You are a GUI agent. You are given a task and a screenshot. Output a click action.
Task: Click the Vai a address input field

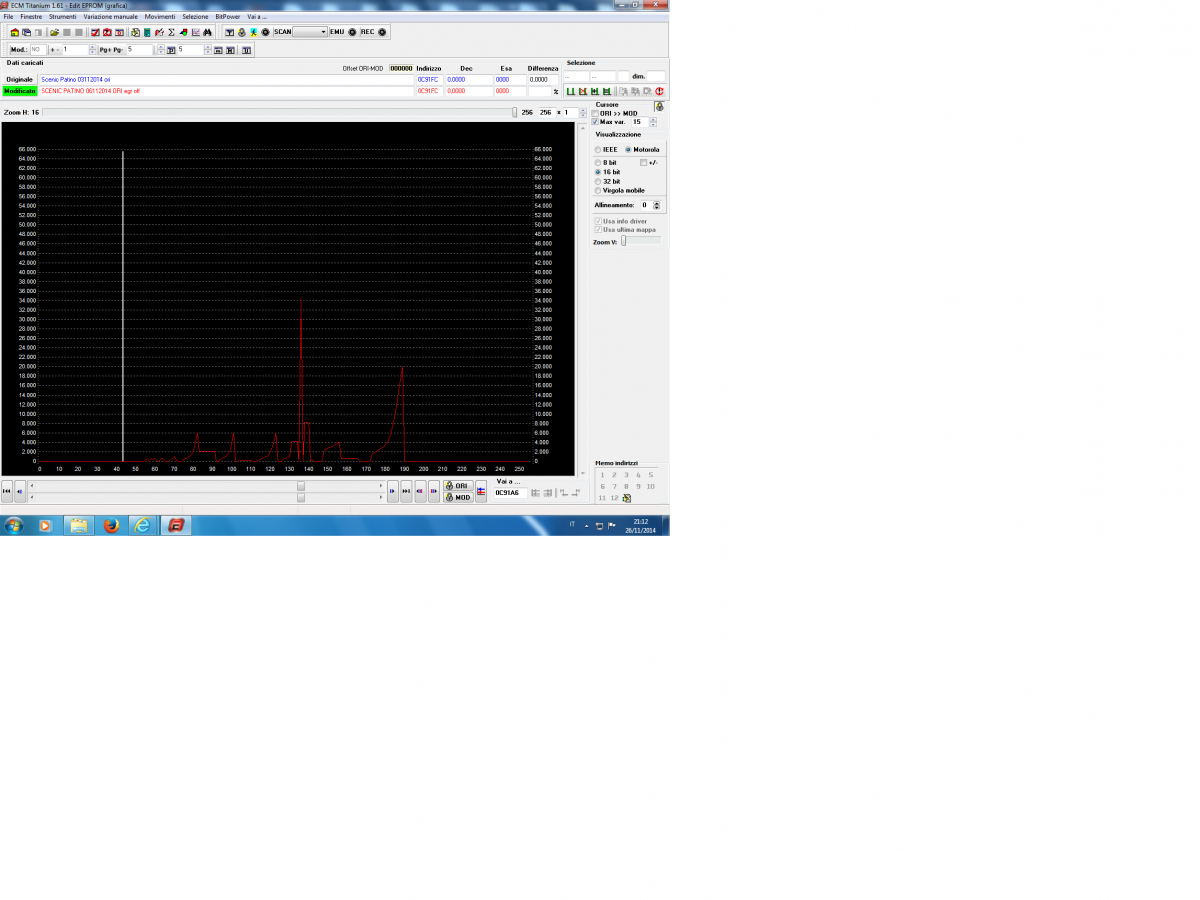(x=510, y=493)
